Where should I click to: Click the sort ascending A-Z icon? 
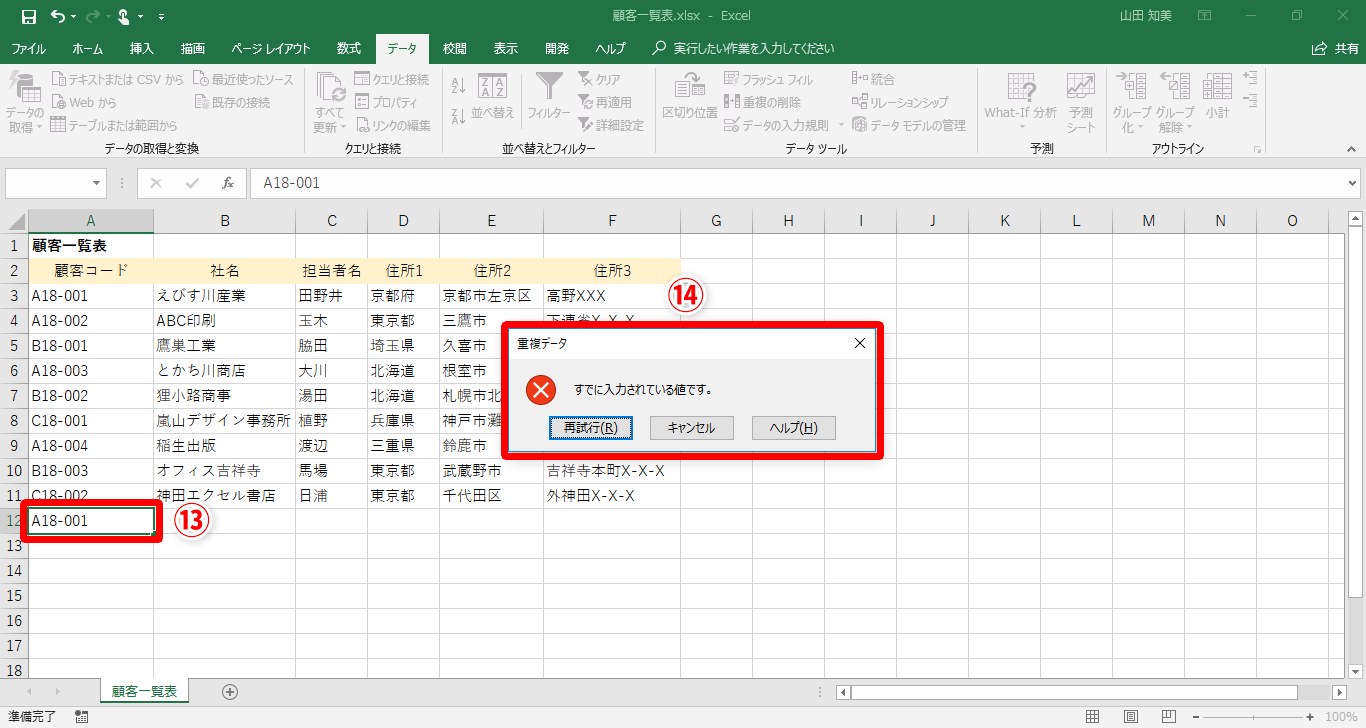pyautogui.click(x=459, y=86)
